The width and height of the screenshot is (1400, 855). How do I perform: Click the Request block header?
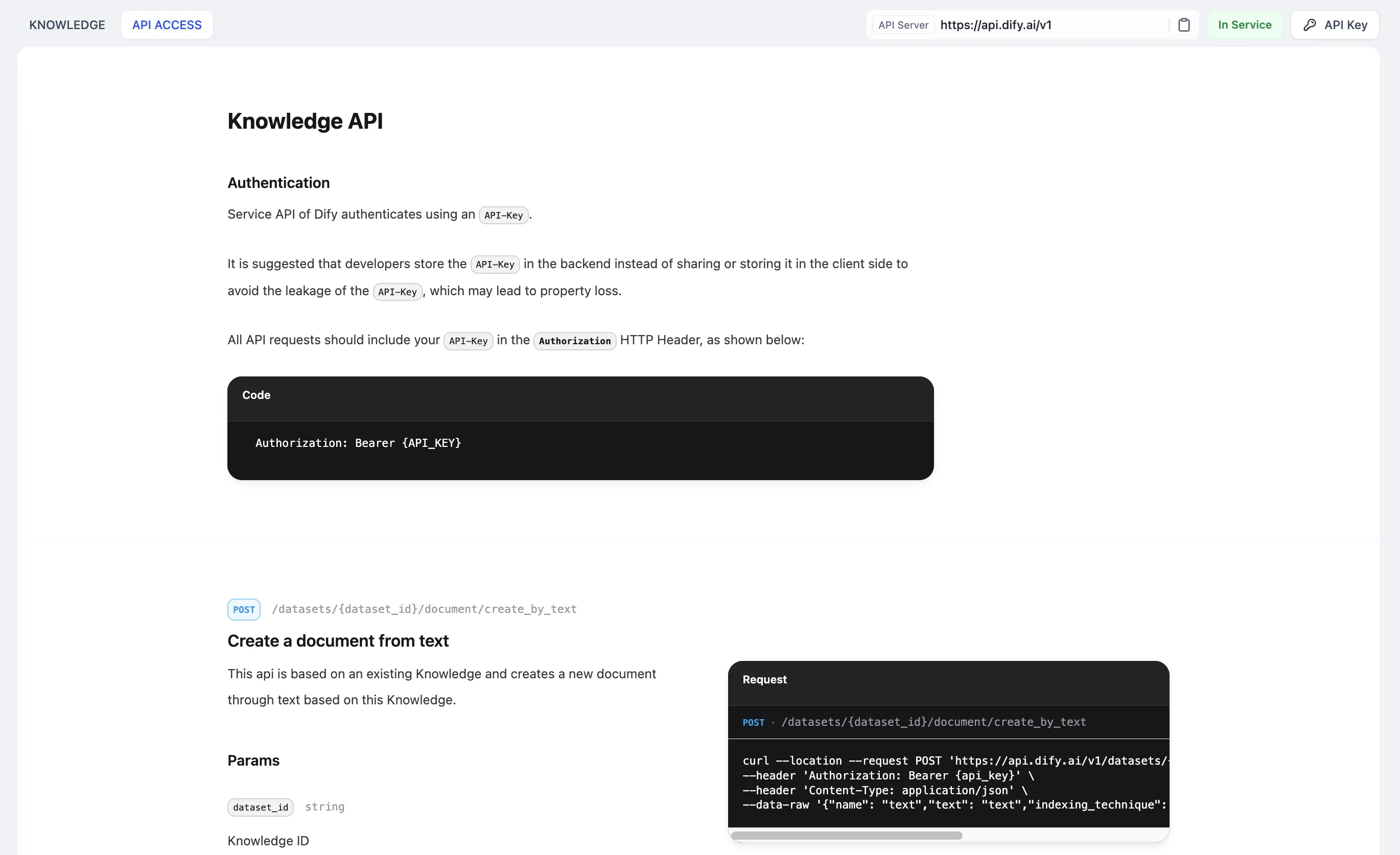click(764, 679)
